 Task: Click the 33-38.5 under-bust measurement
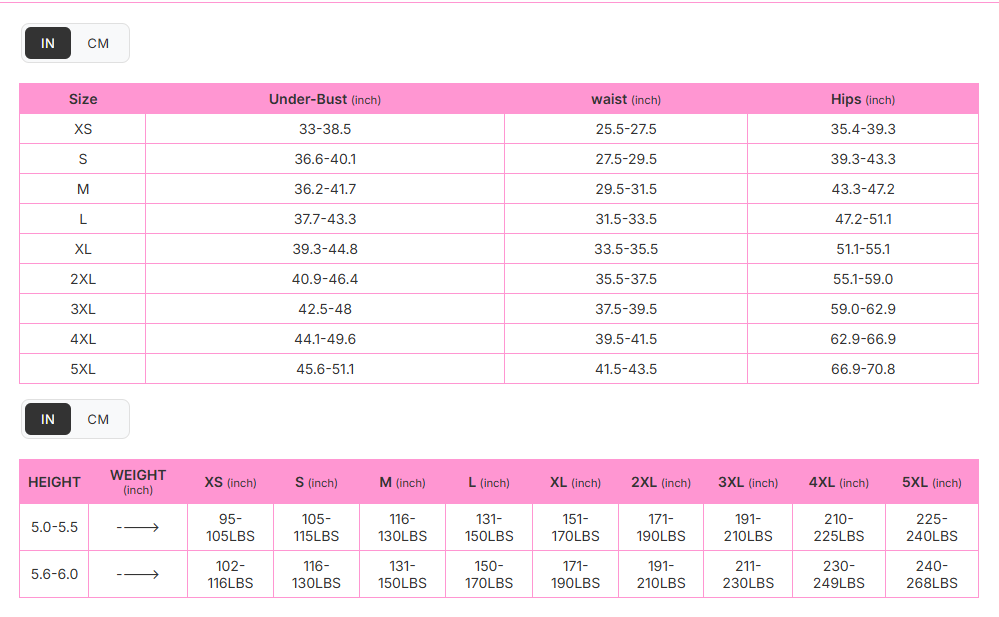324,129
